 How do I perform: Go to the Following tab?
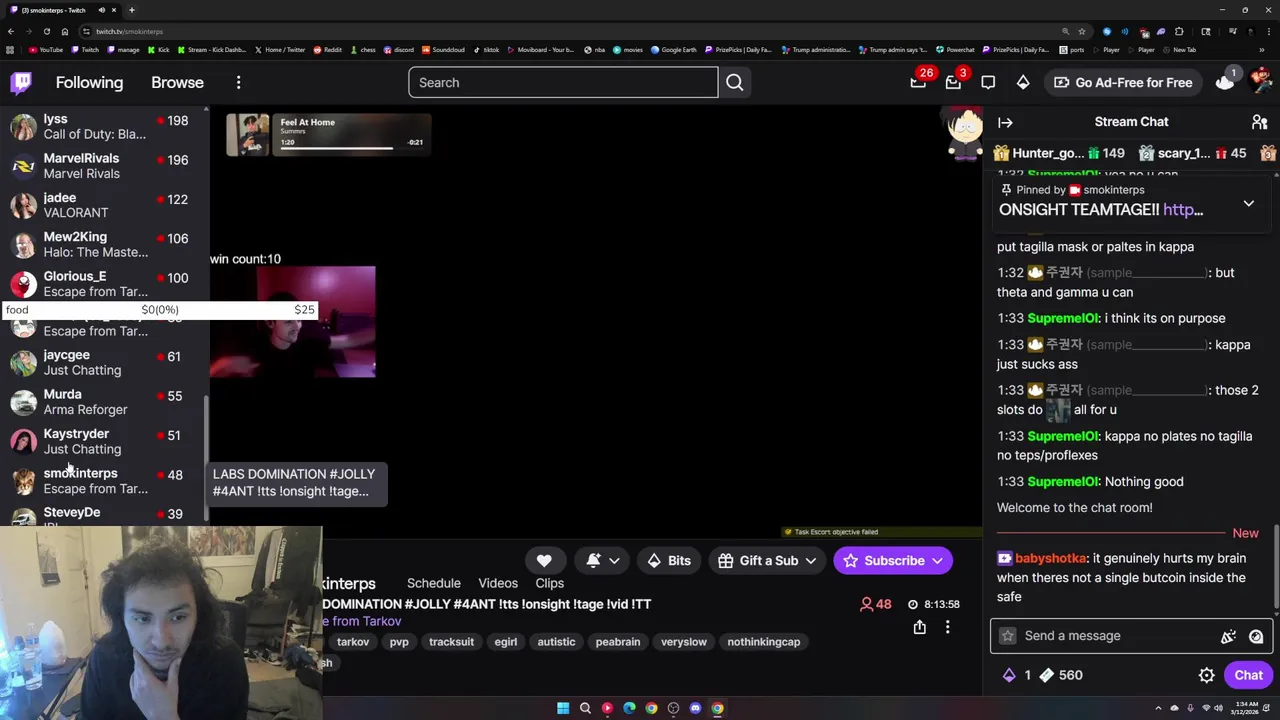(89, 82)
